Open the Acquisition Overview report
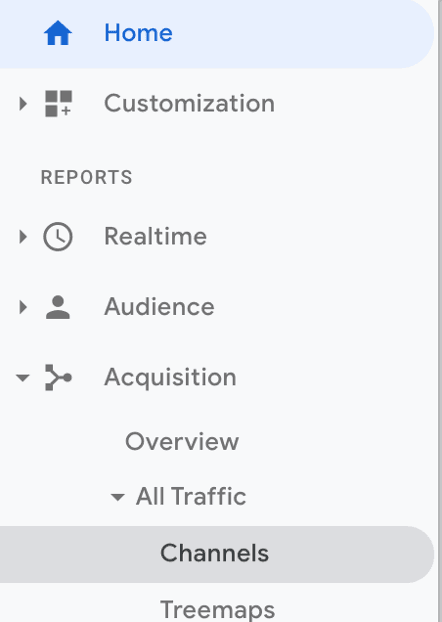Screen dimensions: 442x622 [x=182, y=441]
